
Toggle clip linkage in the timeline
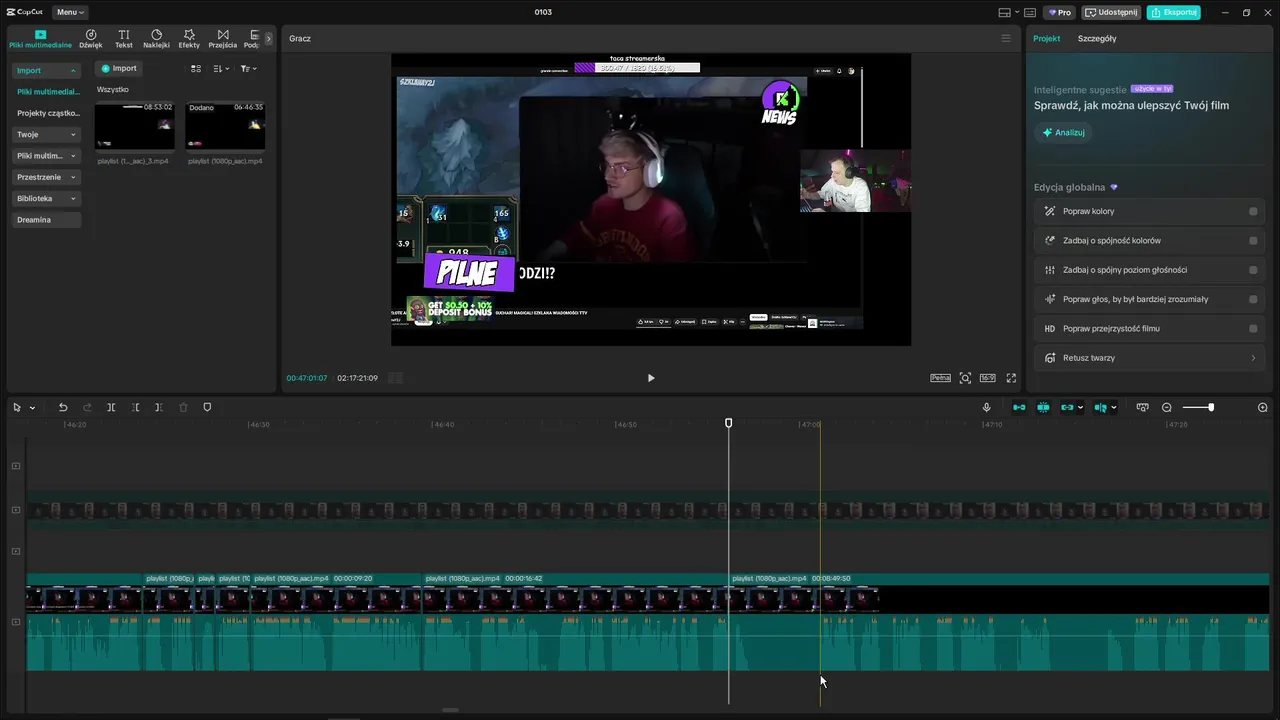1068,407
